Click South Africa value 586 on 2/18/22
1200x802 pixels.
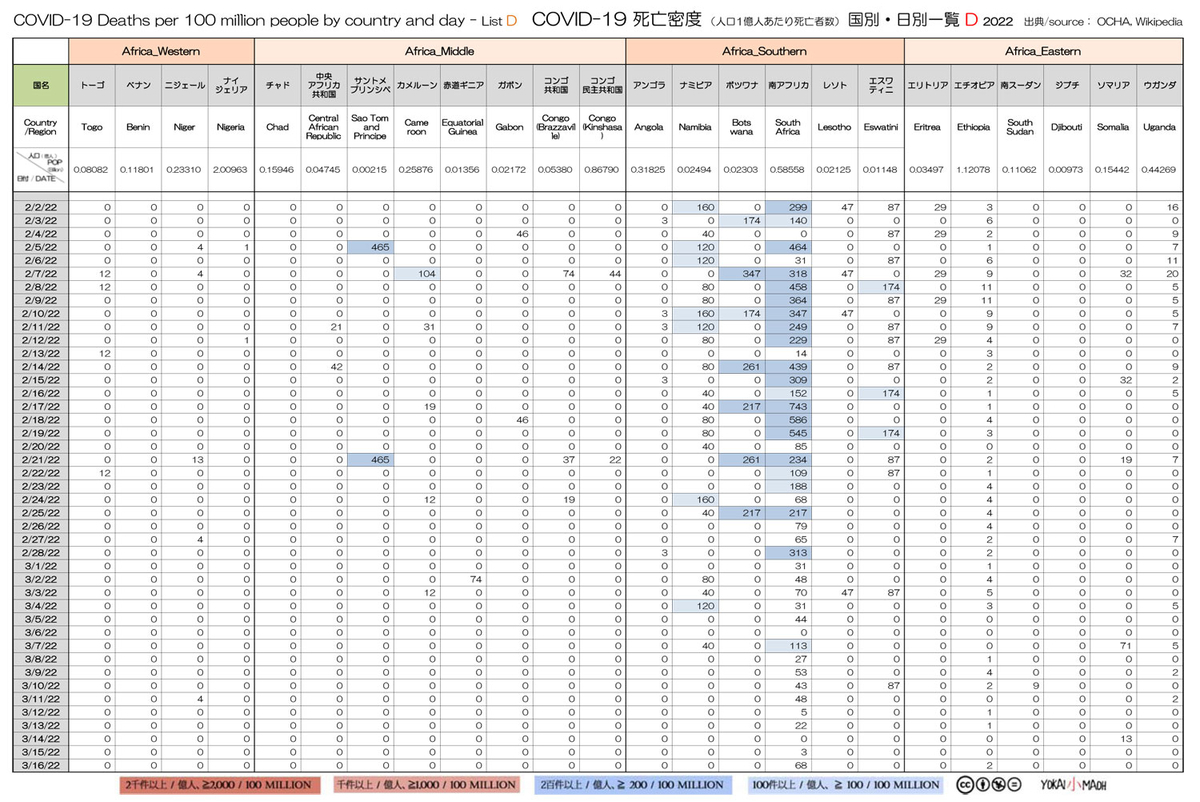(787, 419)
